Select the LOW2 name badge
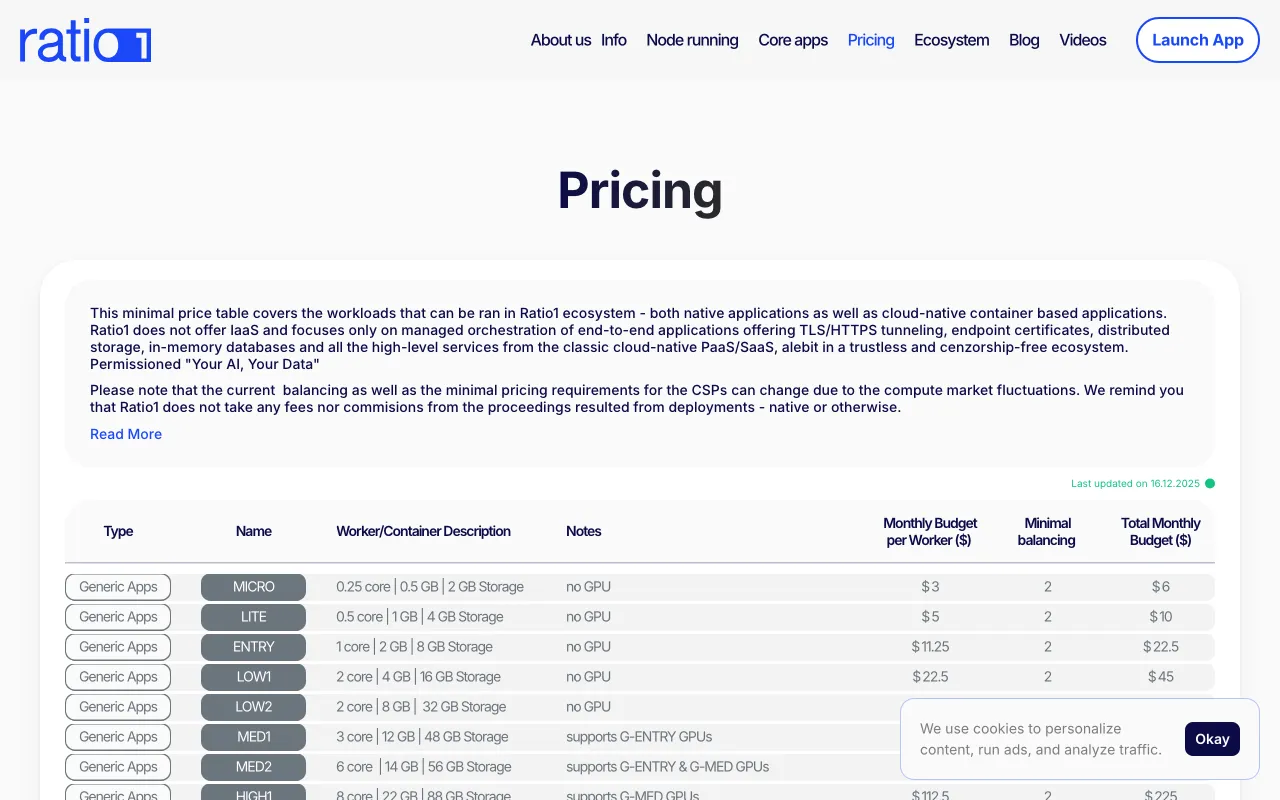 coord(253,707)
